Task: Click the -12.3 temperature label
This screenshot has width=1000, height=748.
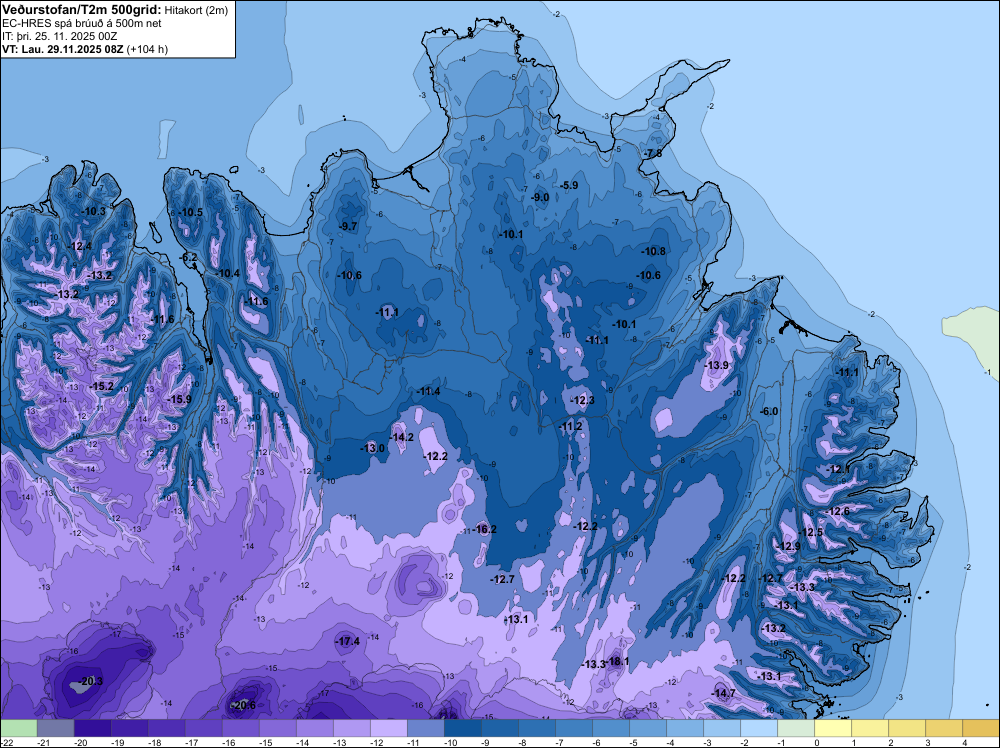Action: [582, 400]
